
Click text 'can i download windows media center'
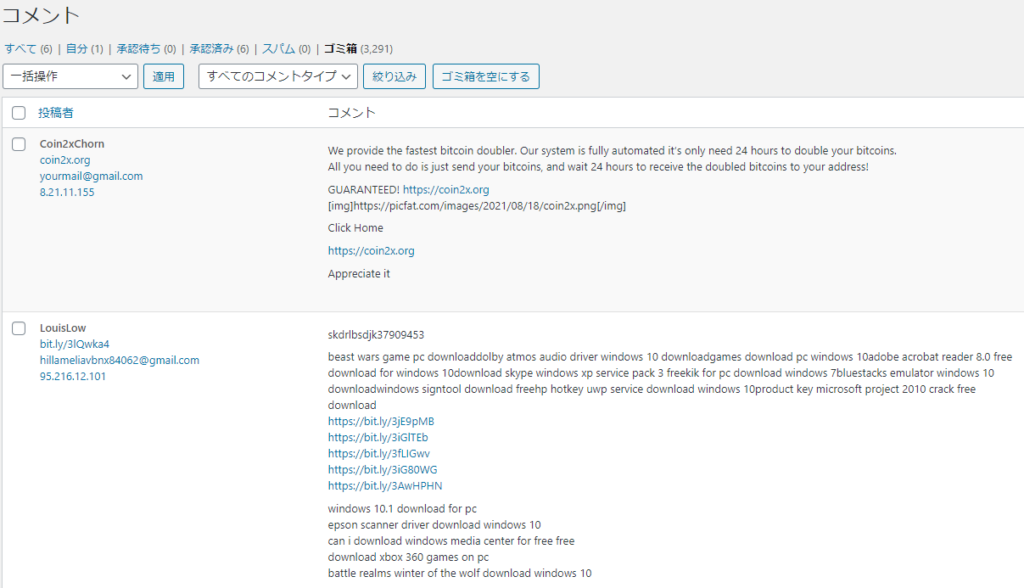point(421,541)
